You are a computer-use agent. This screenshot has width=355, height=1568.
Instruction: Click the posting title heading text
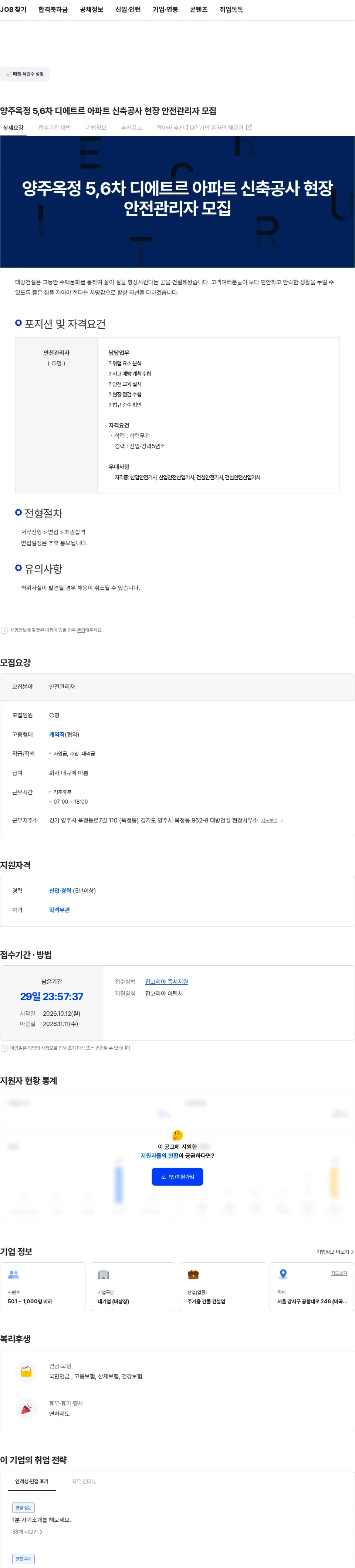(108, 111)
